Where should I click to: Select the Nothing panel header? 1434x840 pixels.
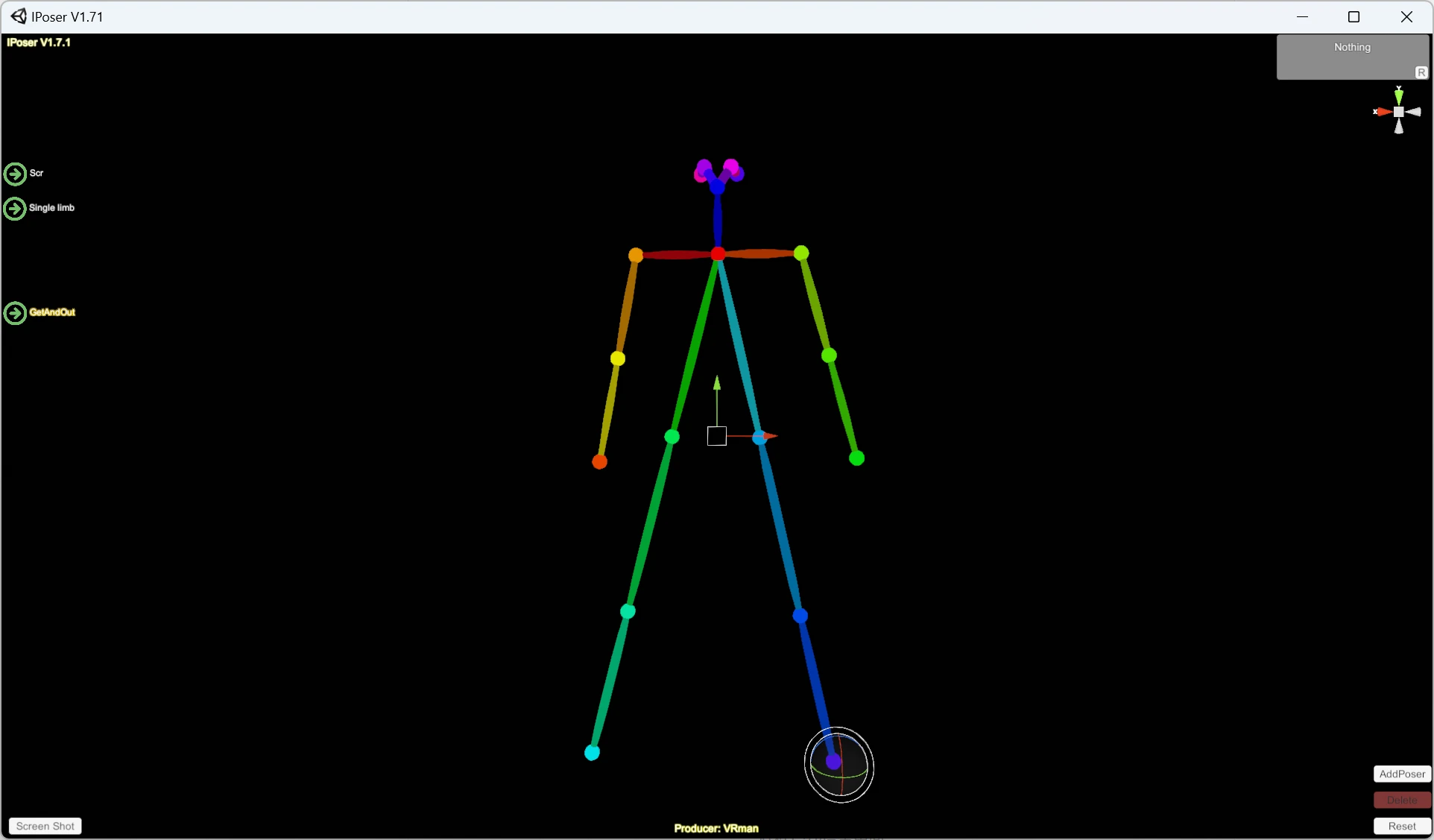(1353, 47)
